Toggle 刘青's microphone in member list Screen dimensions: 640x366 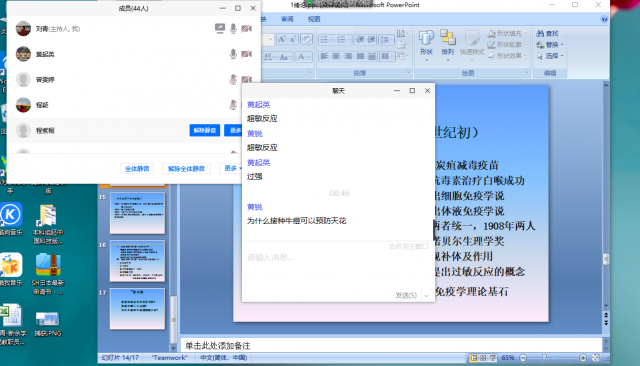[x=233, y=29]
